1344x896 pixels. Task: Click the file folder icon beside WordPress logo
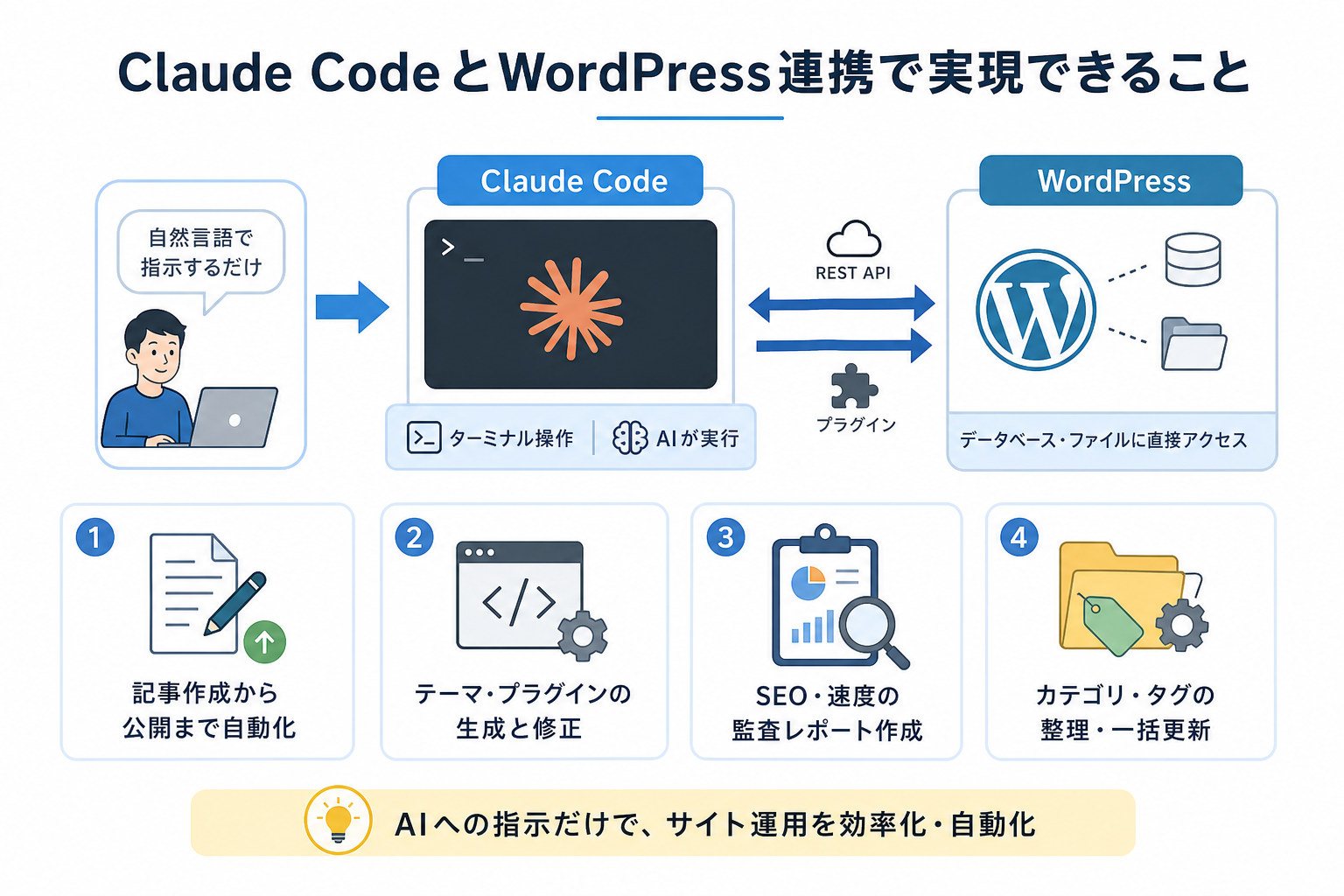(1193, 343)
